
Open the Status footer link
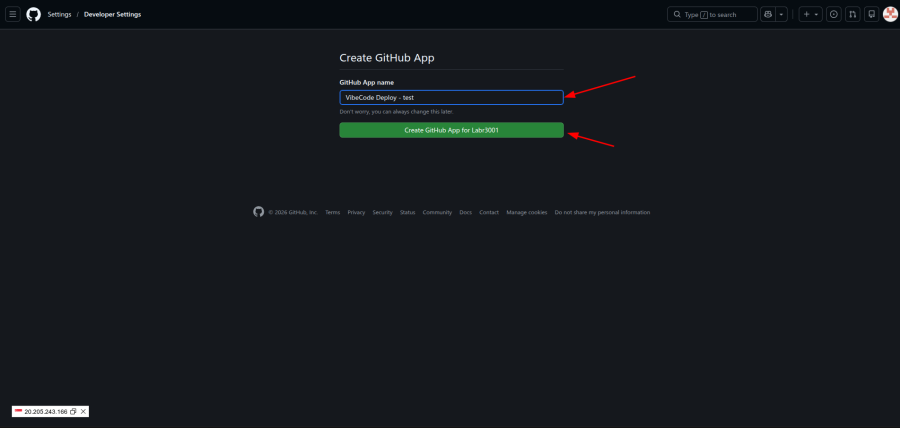click(408, 212)
